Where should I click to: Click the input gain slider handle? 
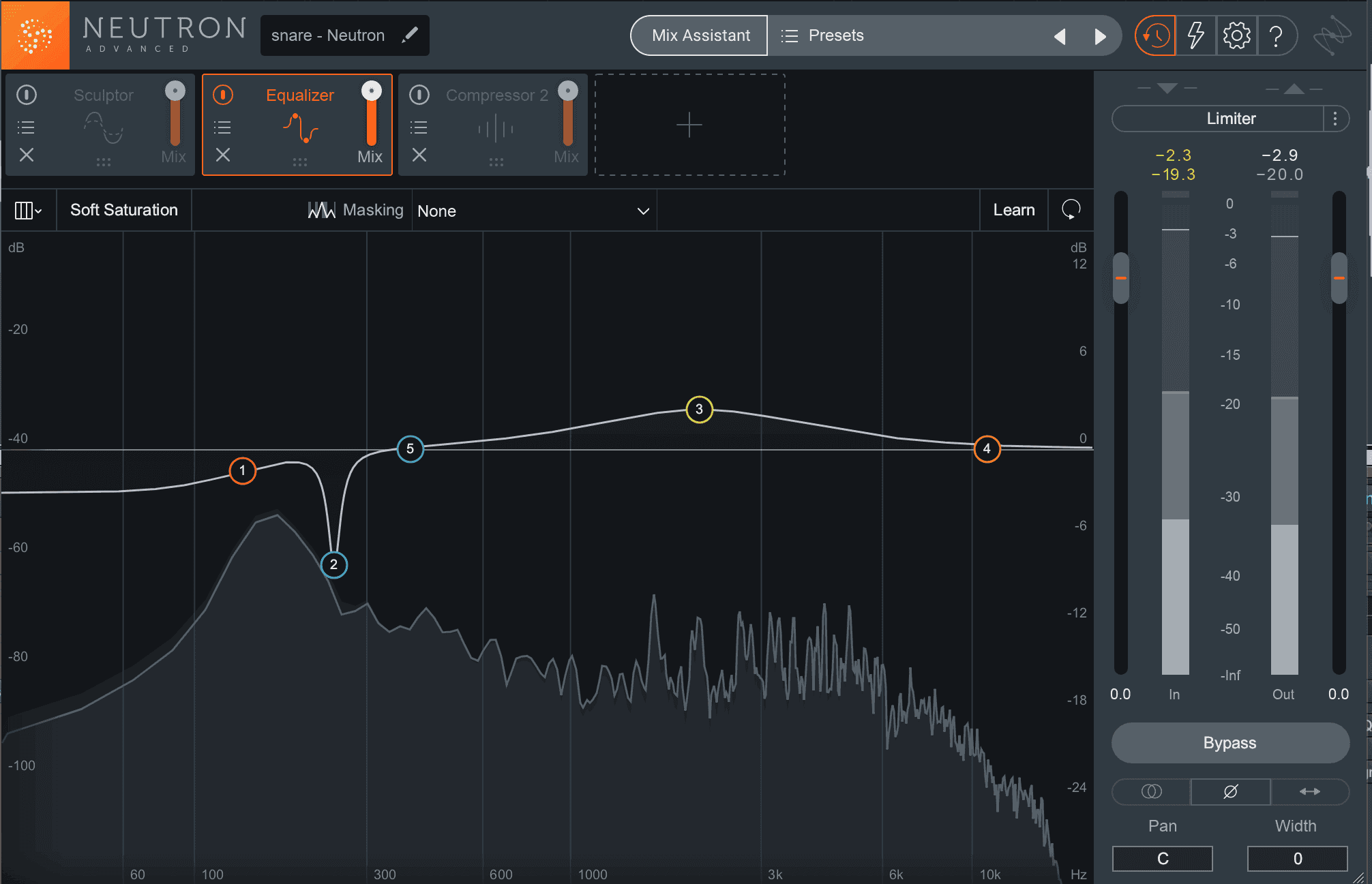point(1121,278)
